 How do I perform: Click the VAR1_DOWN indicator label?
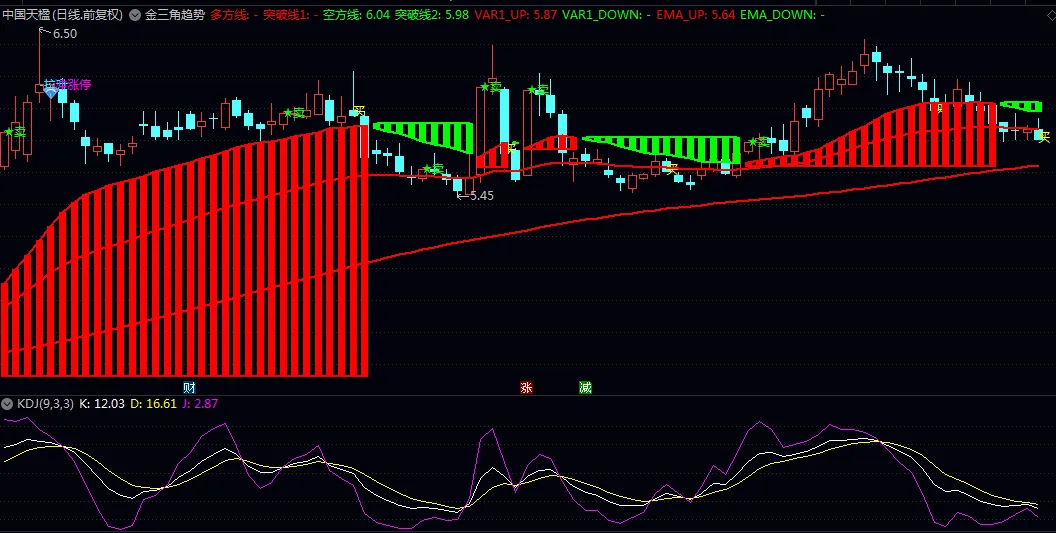coord(607,14)
